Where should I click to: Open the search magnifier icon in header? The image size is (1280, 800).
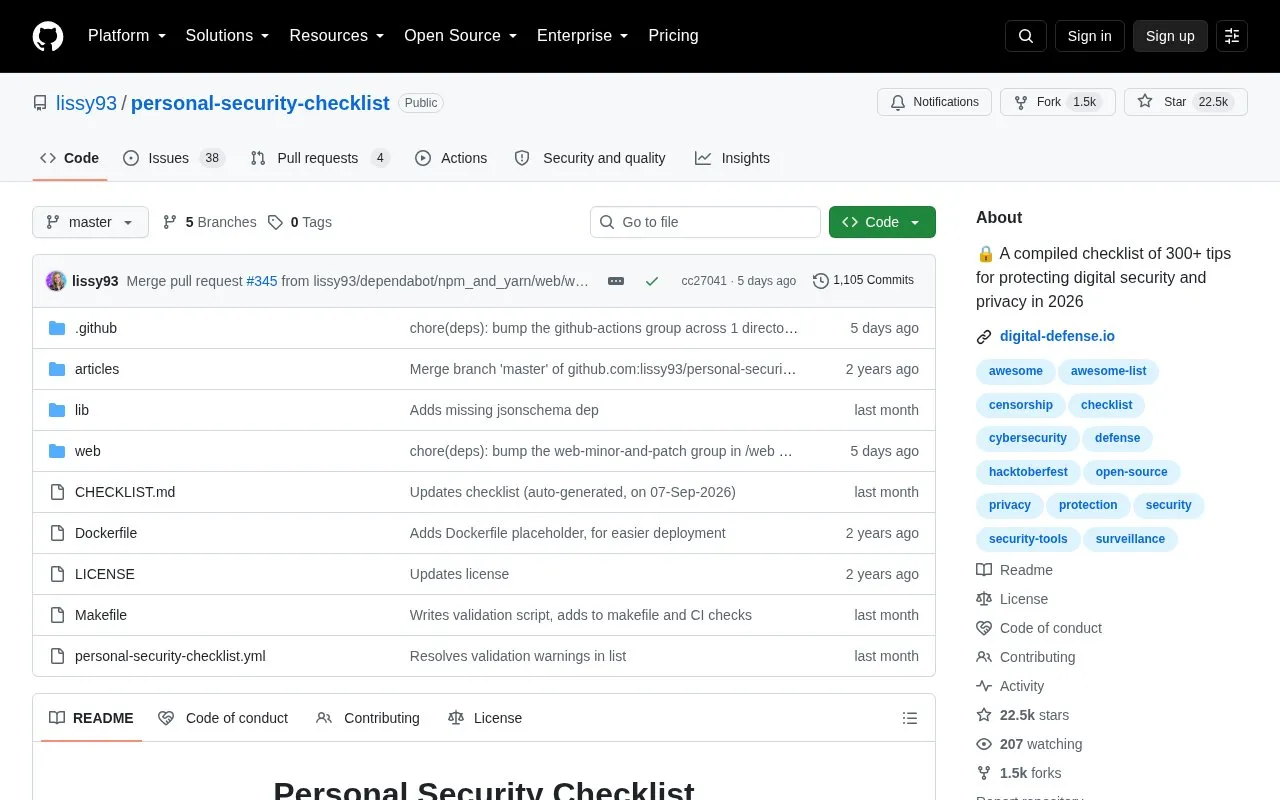coord(1026,36)
